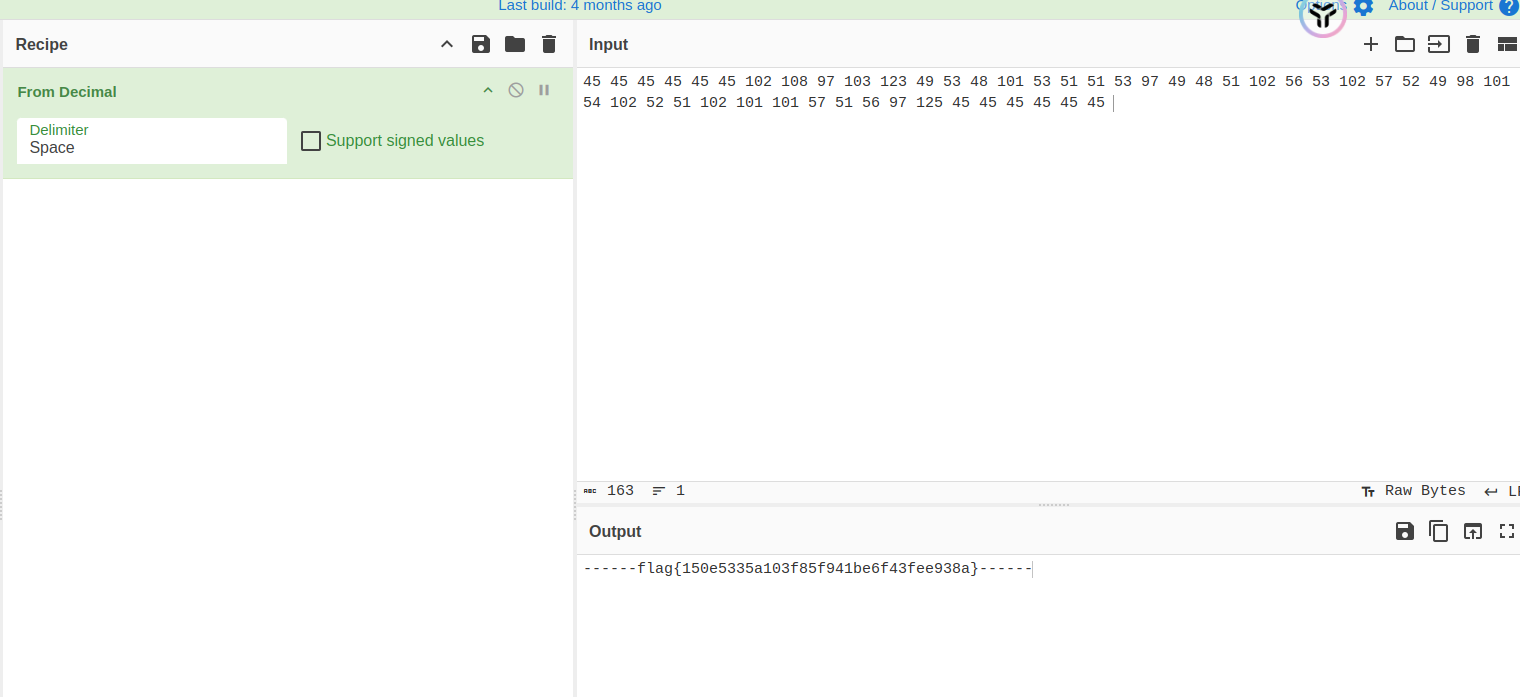Clear the input and output
The height and width of the screenshot is (697, 1520).
pos(1472,44)
